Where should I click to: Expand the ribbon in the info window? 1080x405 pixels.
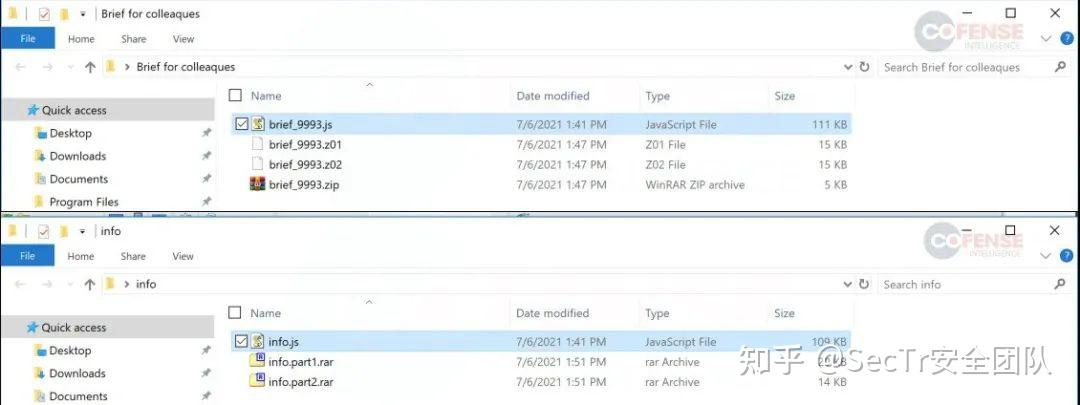[x=1046, y=256]
